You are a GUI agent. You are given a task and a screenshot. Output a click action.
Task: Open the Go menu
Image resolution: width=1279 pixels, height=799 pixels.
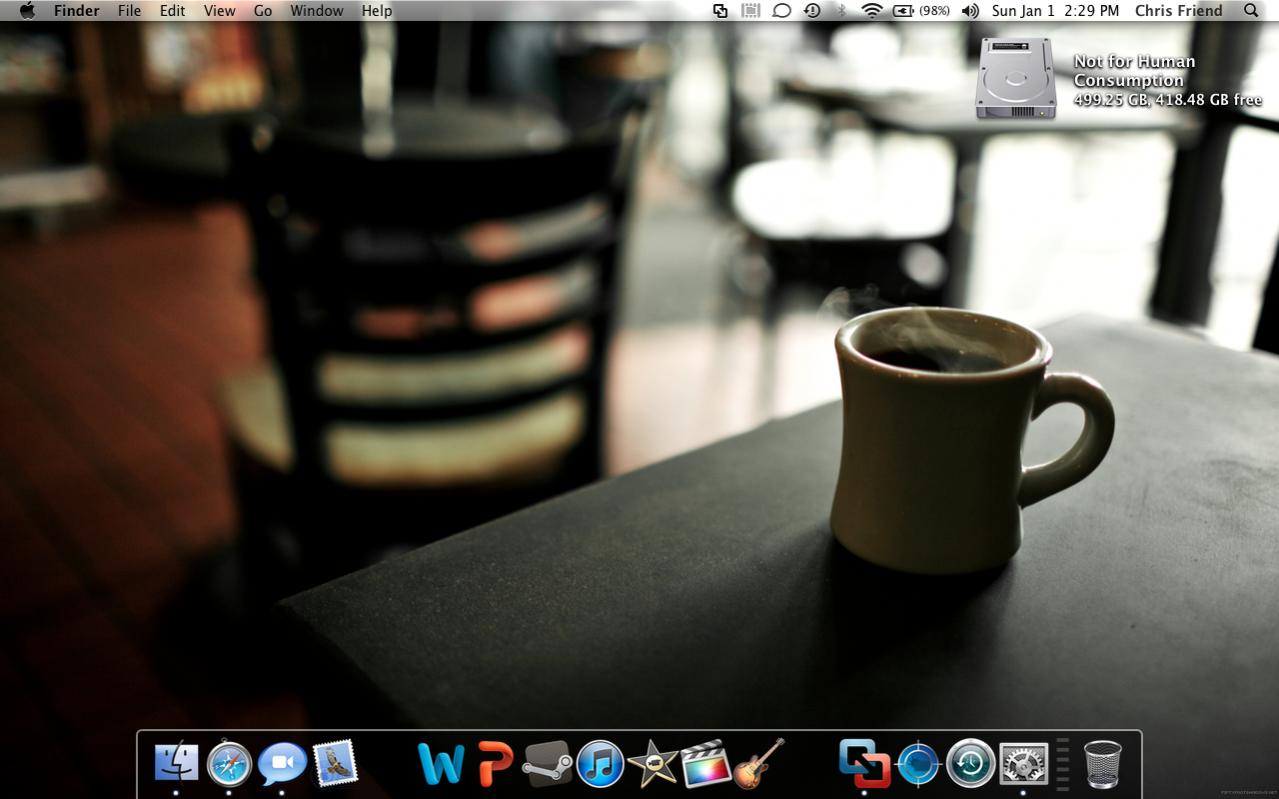[263, 11]
